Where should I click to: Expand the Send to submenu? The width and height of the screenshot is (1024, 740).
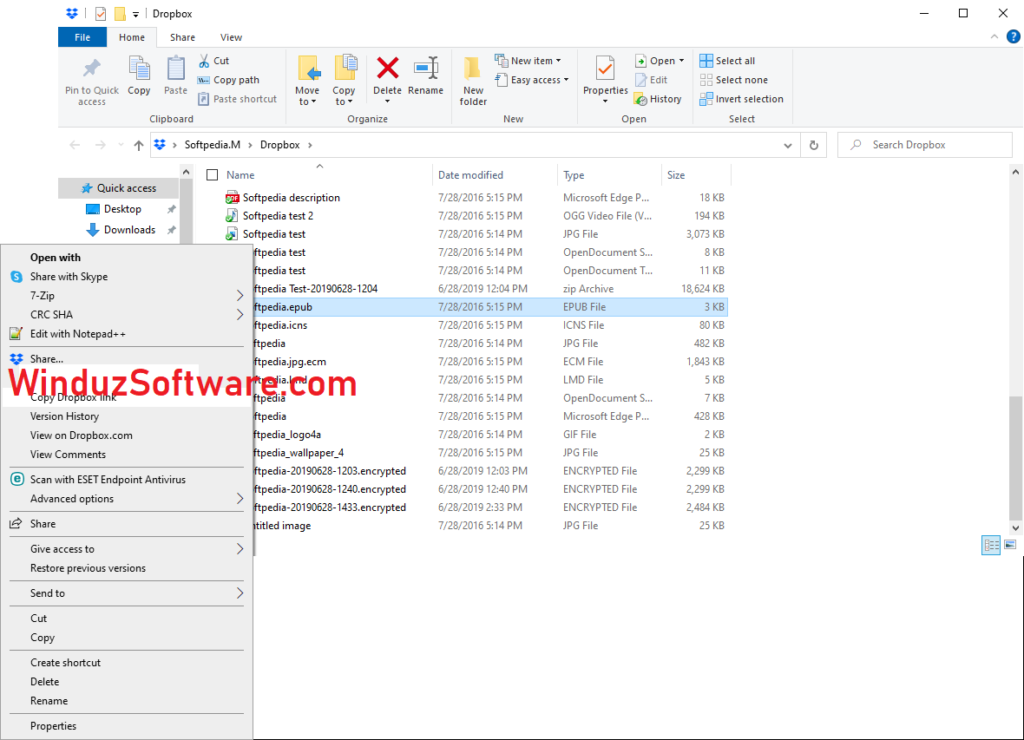click(240, 593)
